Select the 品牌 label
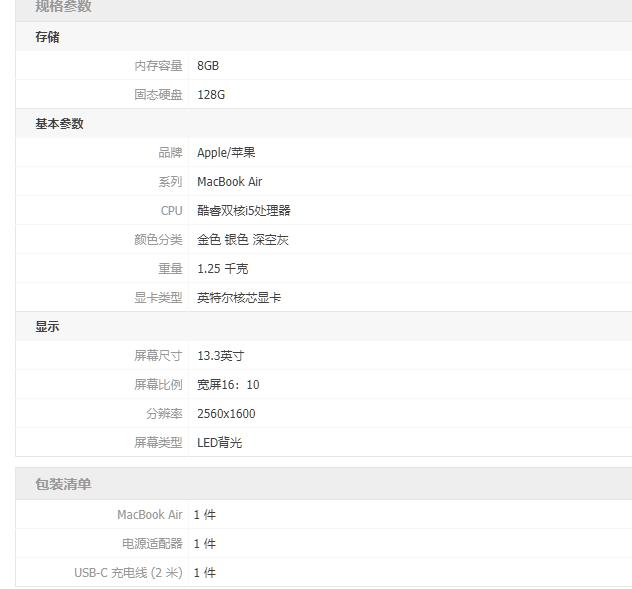The width and height of the screenshot is (632, 589). click(170, 152)
